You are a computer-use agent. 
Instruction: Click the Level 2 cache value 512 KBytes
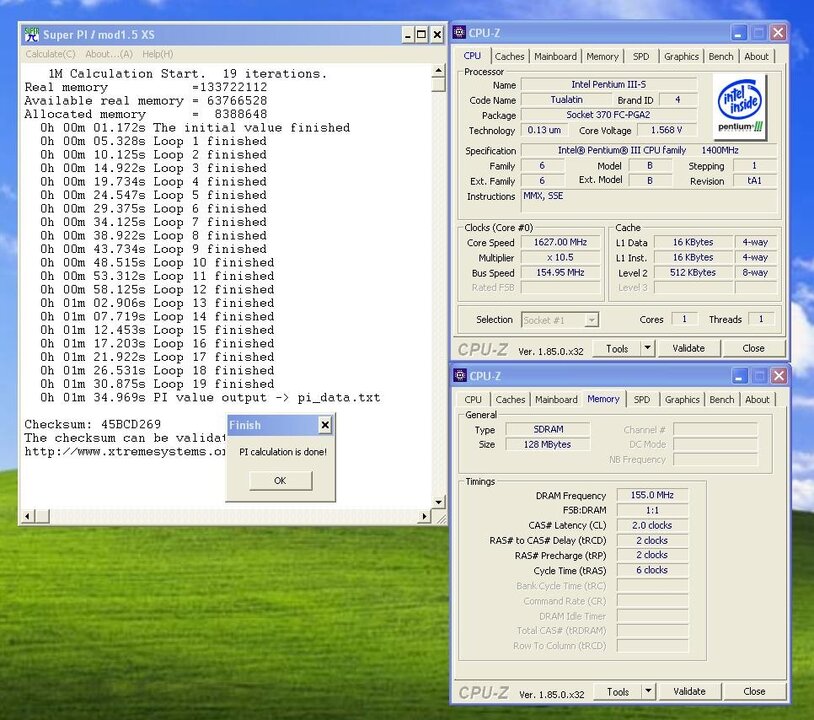coord(693,273)
